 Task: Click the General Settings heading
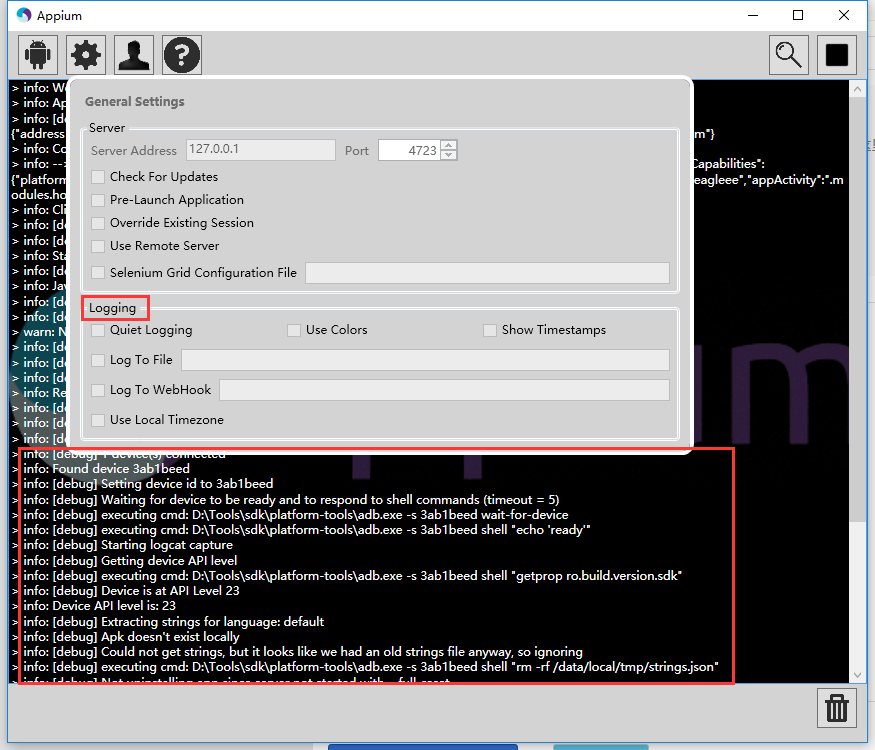click(134, 102)
